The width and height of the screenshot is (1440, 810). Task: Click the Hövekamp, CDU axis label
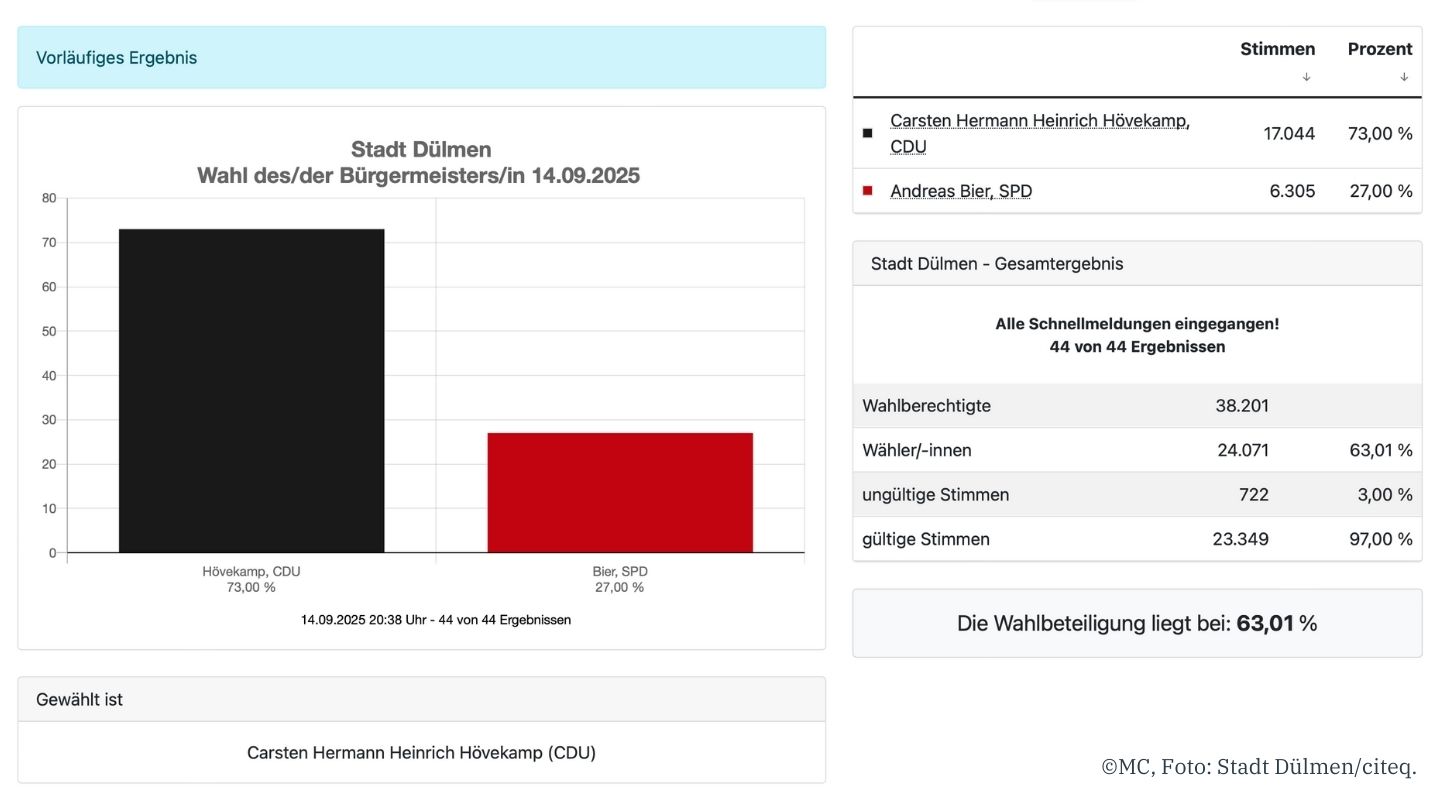tap(251, 572)
